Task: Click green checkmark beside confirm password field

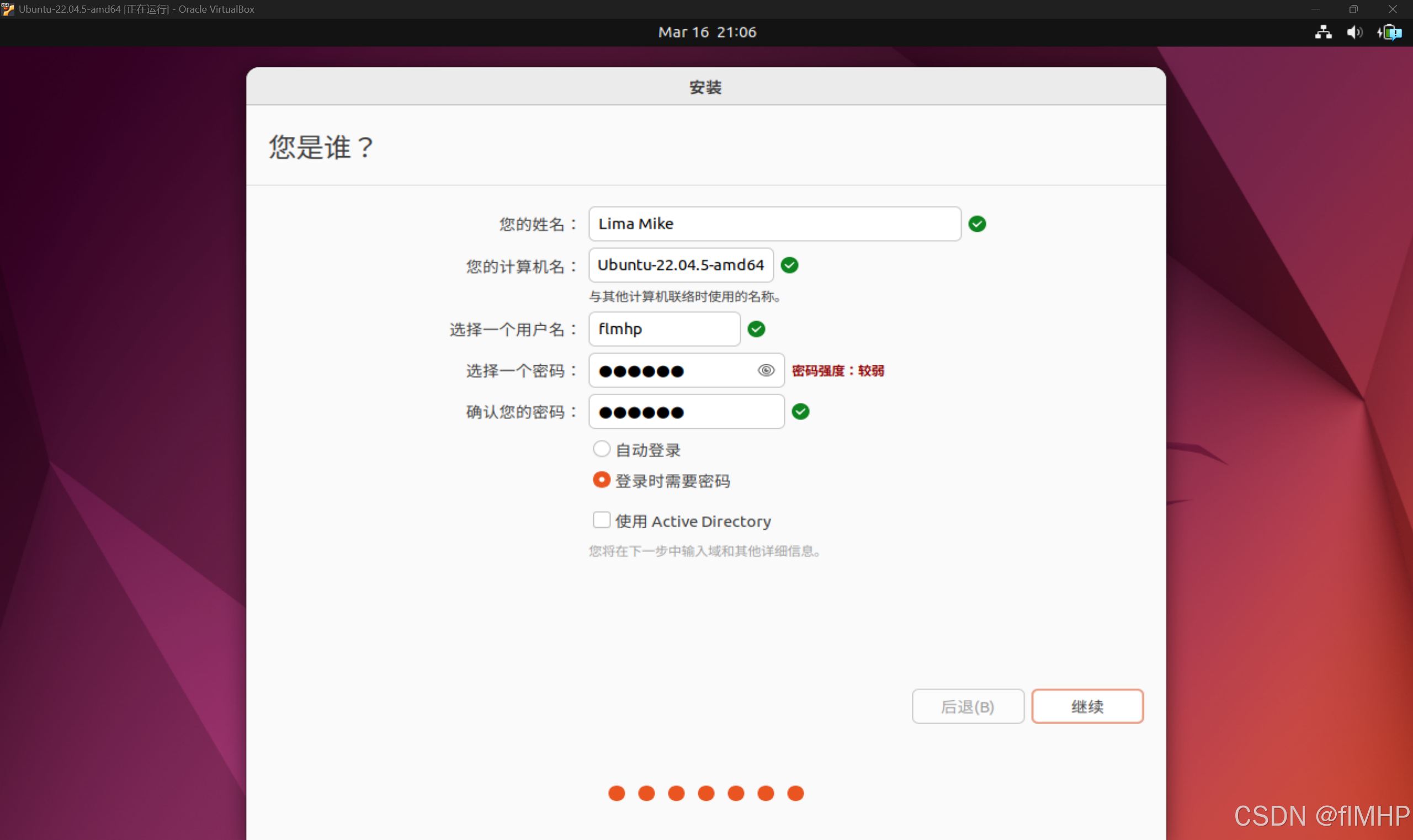Action: 800,412
